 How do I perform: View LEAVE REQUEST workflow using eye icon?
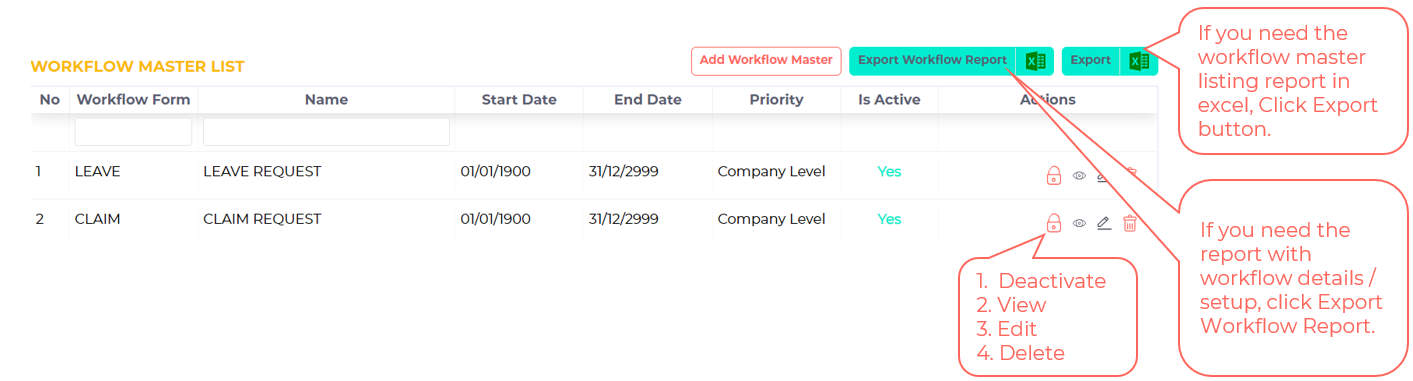click(x=1079, y=176)
